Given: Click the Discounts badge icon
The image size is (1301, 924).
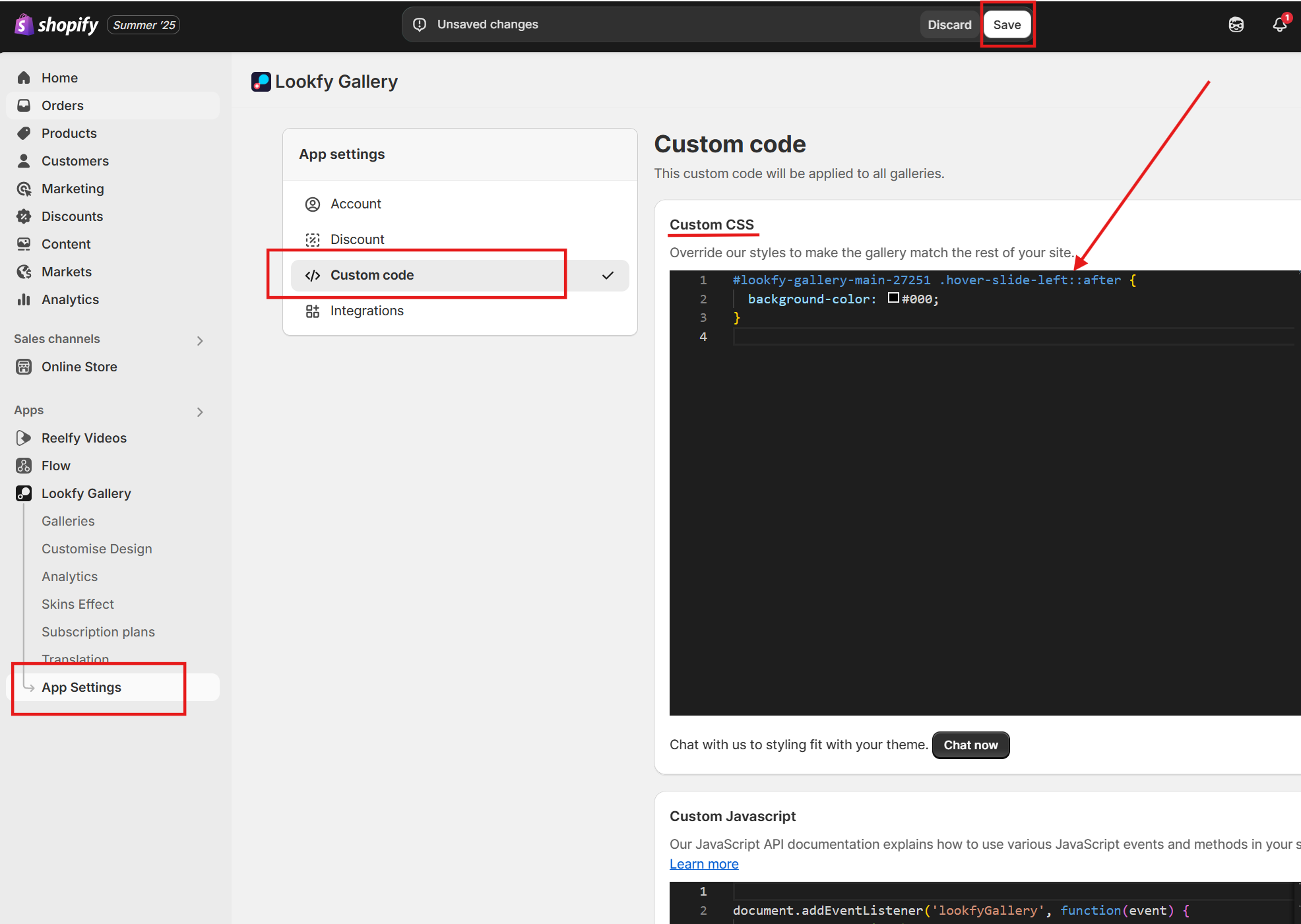Looking at the screenshot, I should click(x=24, y=216).
